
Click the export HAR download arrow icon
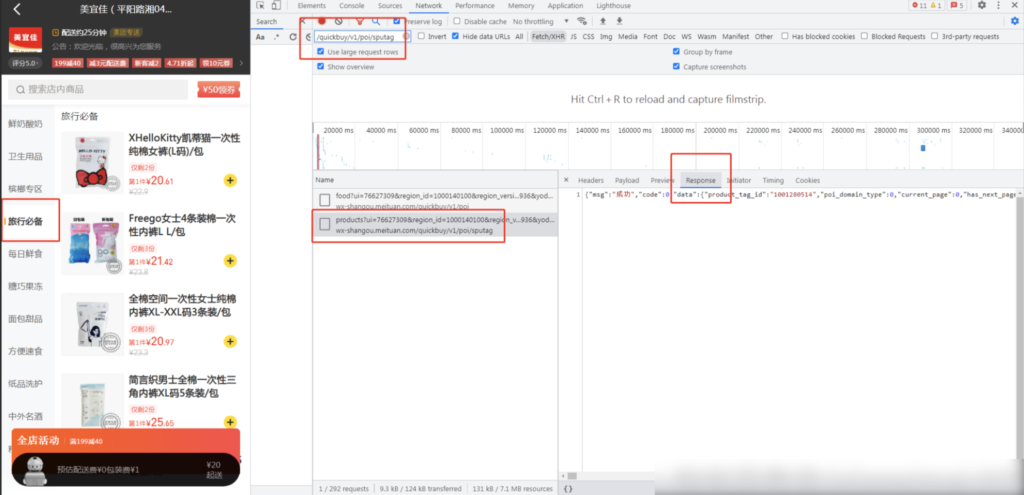click(618, 21)
